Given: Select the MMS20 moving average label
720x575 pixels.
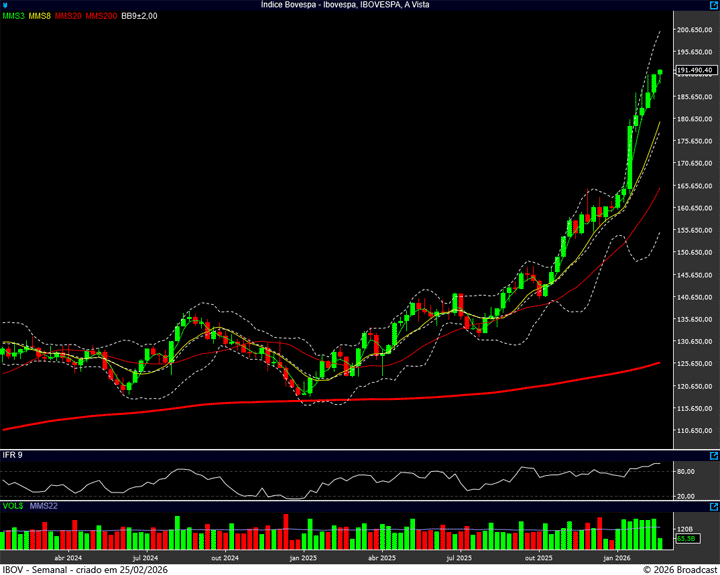Looking at the screenshot, I should 68,17.
